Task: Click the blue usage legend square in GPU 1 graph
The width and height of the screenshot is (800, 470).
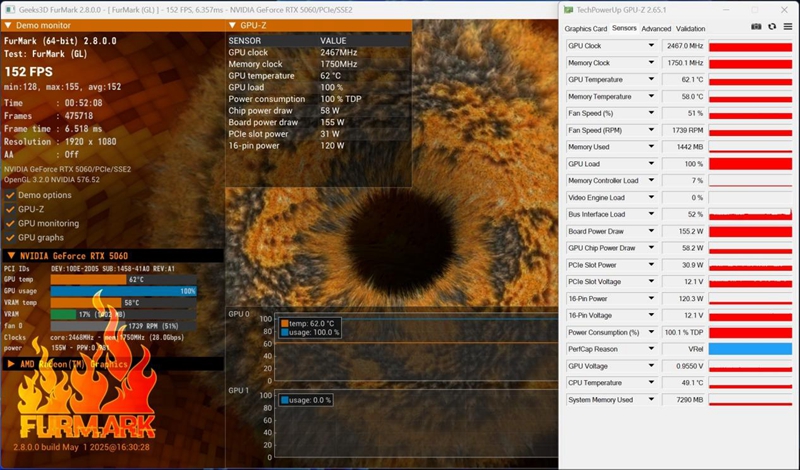Action: coord(285,400)
